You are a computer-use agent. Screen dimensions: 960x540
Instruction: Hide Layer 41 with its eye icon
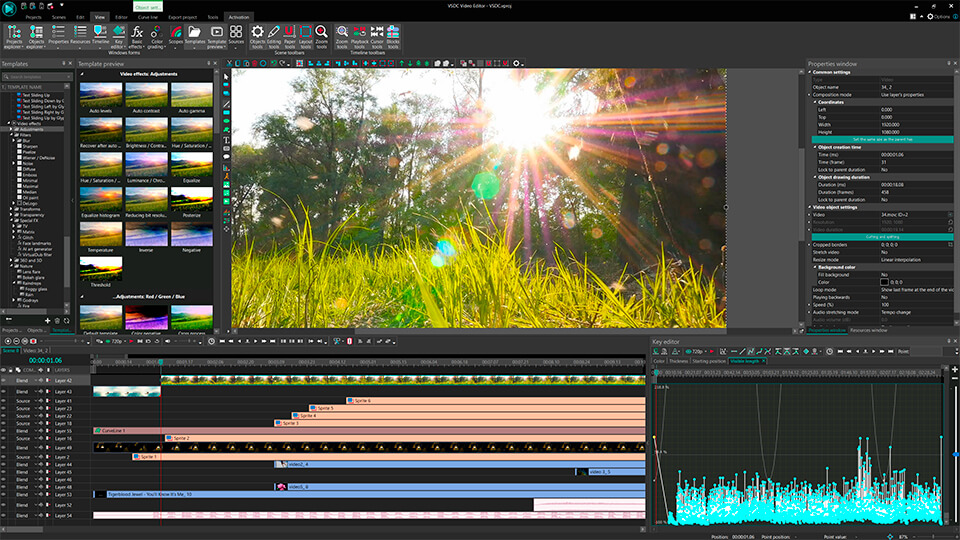(x=4, y=401)
